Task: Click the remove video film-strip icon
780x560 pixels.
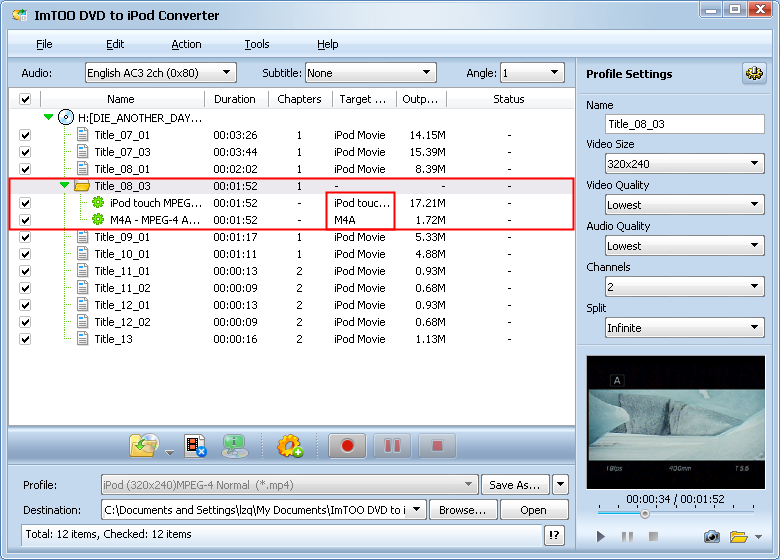Action: click(195, 445)
